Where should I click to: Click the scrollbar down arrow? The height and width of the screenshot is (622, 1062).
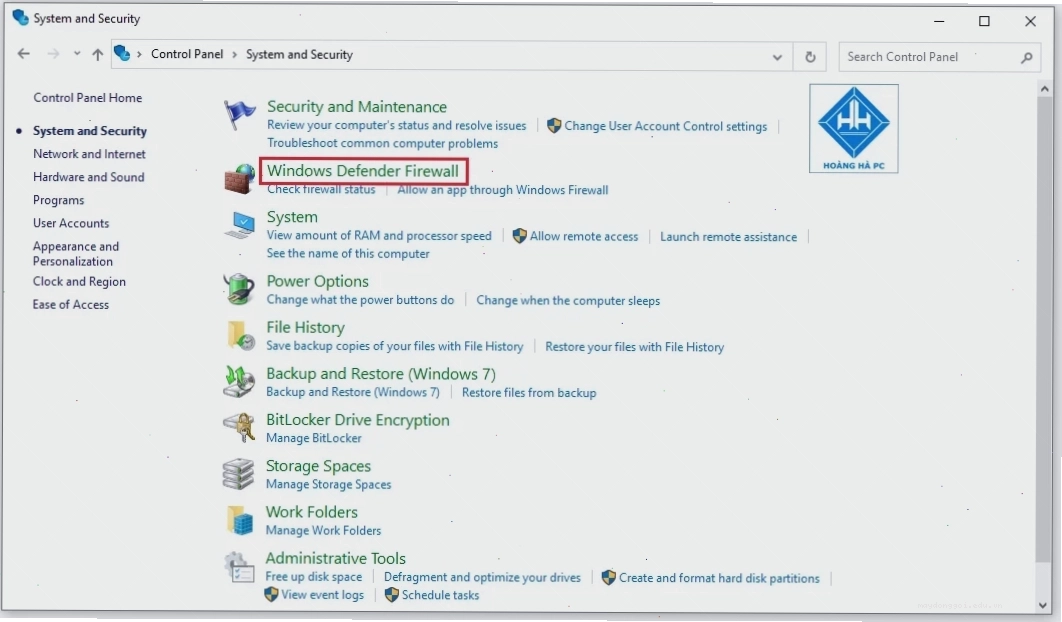click(x=1044, y=605)
